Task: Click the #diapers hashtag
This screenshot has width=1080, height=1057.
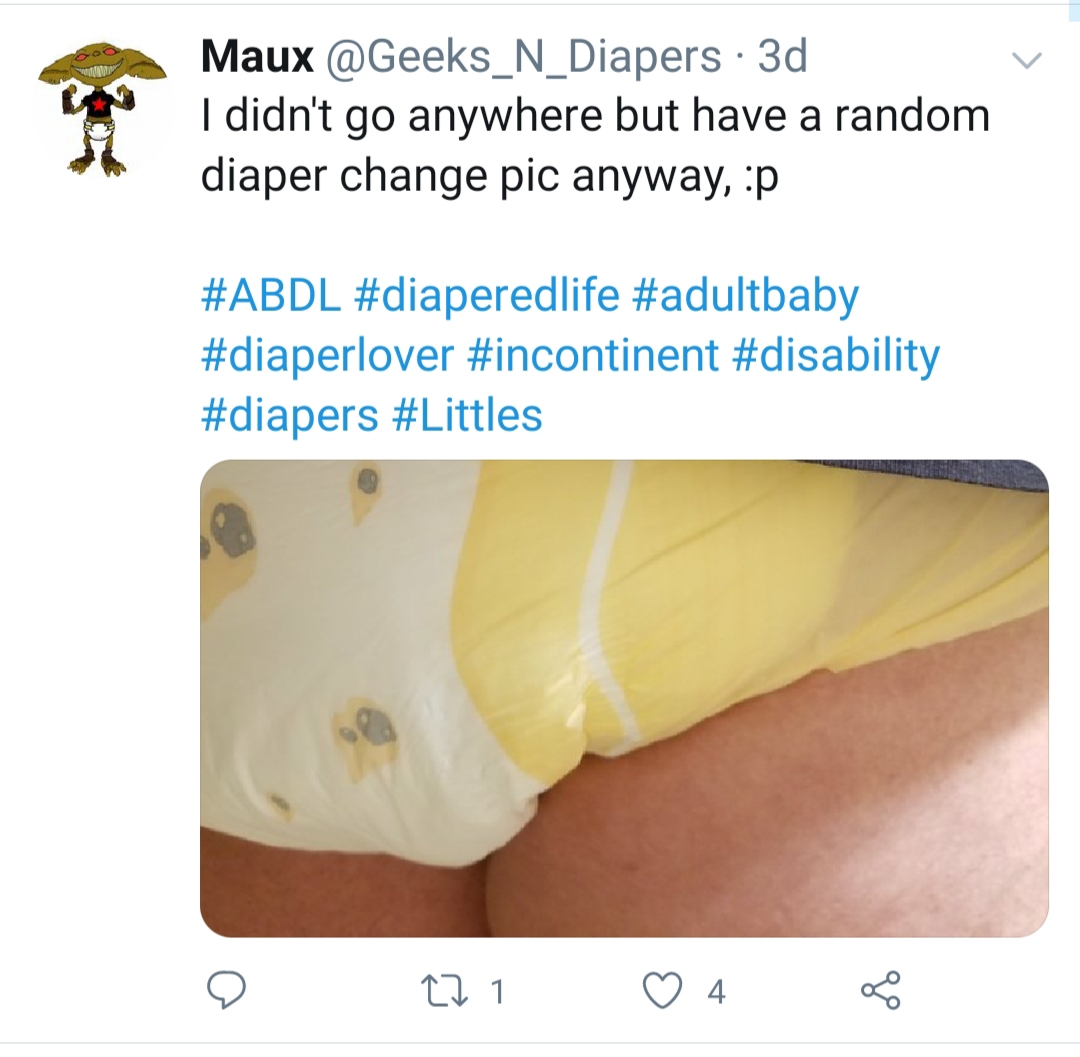Action: tap(289, 417)
